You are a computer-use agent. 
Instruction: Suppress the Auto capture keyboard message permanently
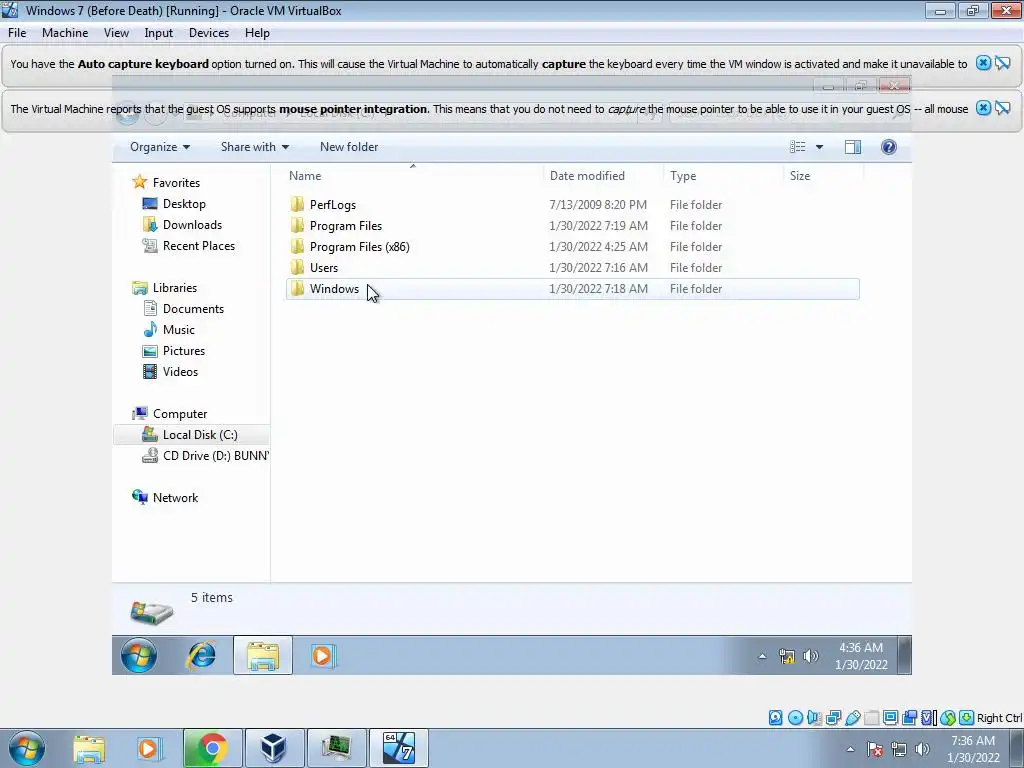click(x=1002, y=63)
